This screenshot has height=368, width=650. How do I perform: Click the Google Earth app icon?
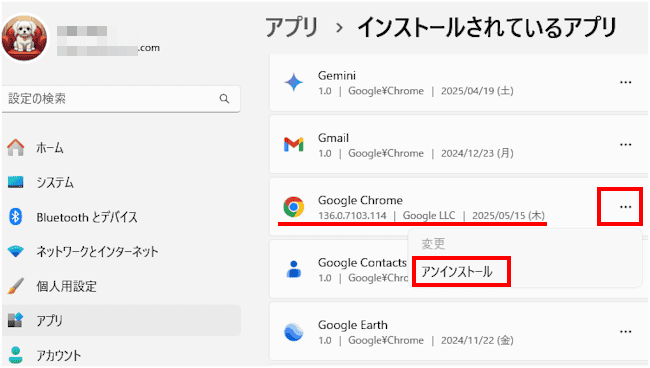click(293, 332)
